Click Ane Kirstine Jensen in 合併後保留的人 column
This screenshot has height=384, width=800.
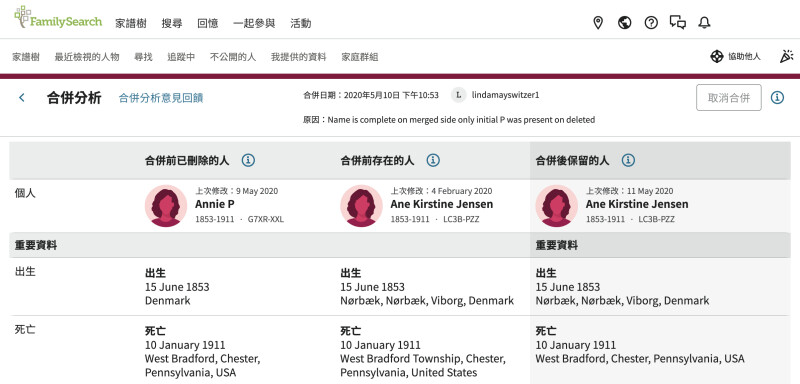click(637, 204)
